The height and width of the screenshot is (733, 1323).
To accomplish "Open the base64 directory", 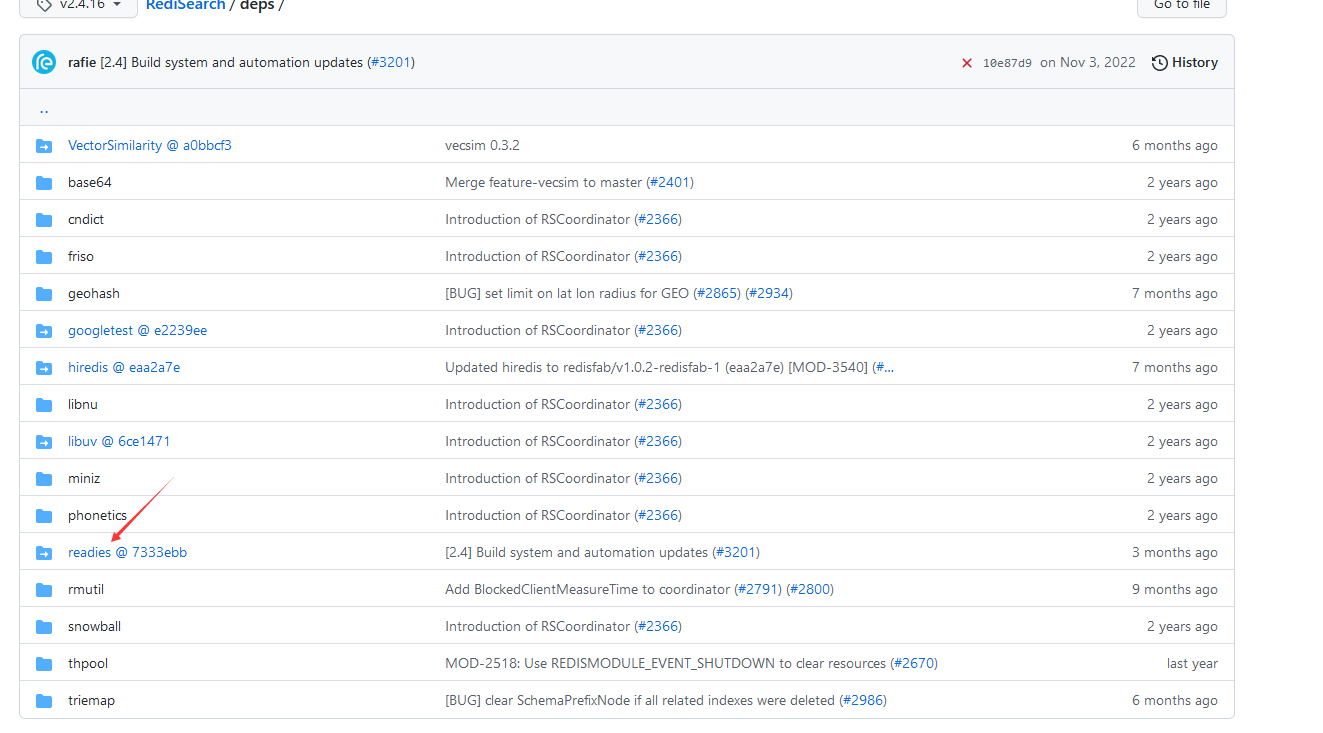I will 90,182.
